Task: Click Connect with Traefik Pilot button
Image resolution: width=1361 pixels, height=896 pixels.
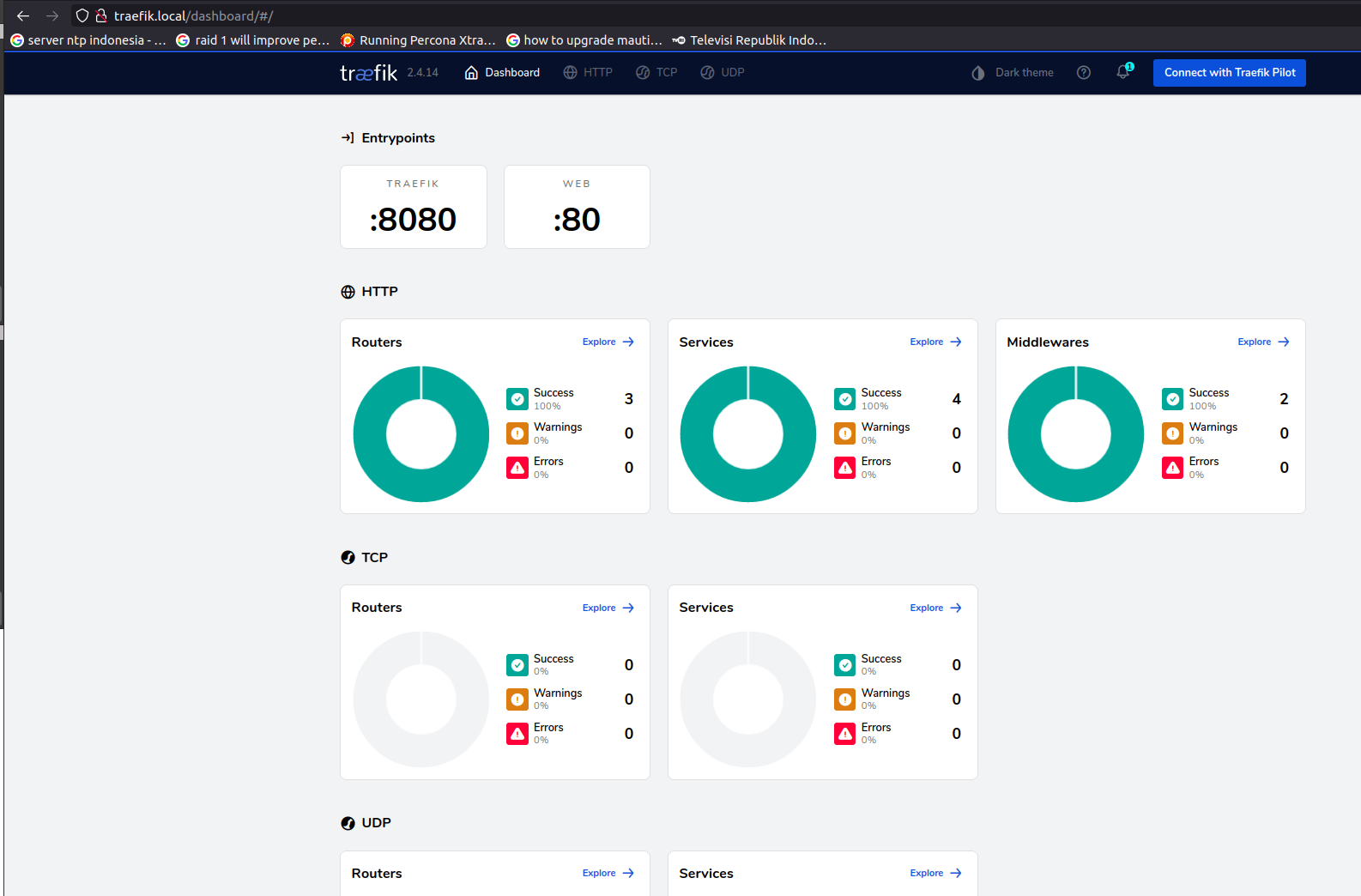Action: coord(1230,73)
